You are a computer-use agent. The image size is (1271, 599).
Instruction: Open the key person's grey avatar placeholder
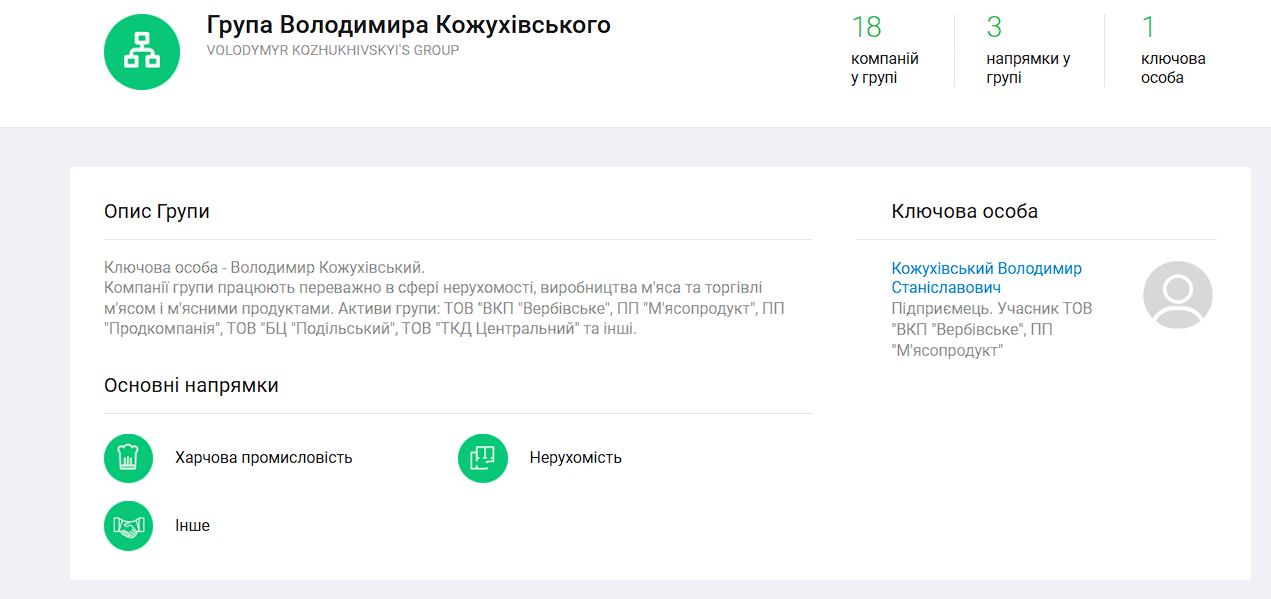coord(1177,296)
